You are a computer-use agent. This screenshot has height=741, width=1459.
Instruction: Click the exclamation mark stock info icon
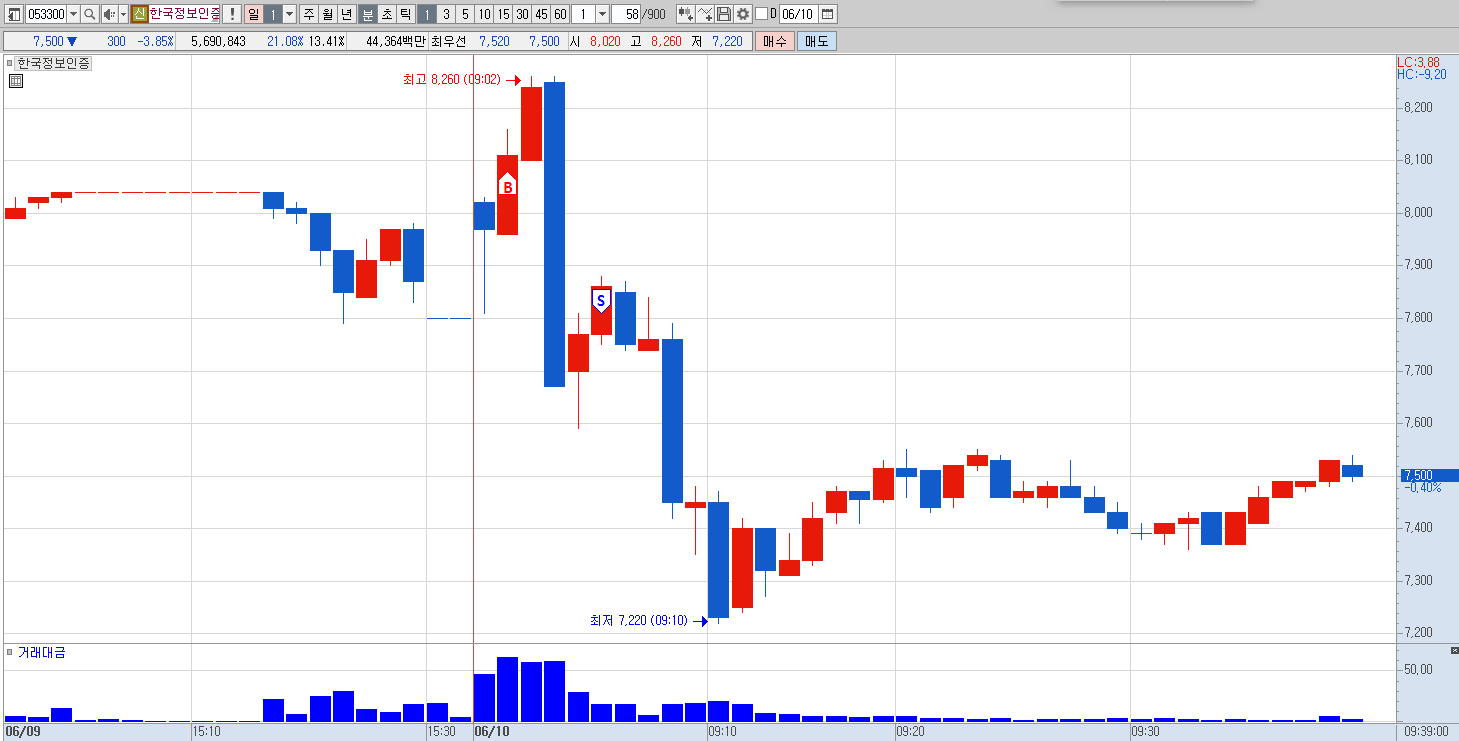coord(231,14)
